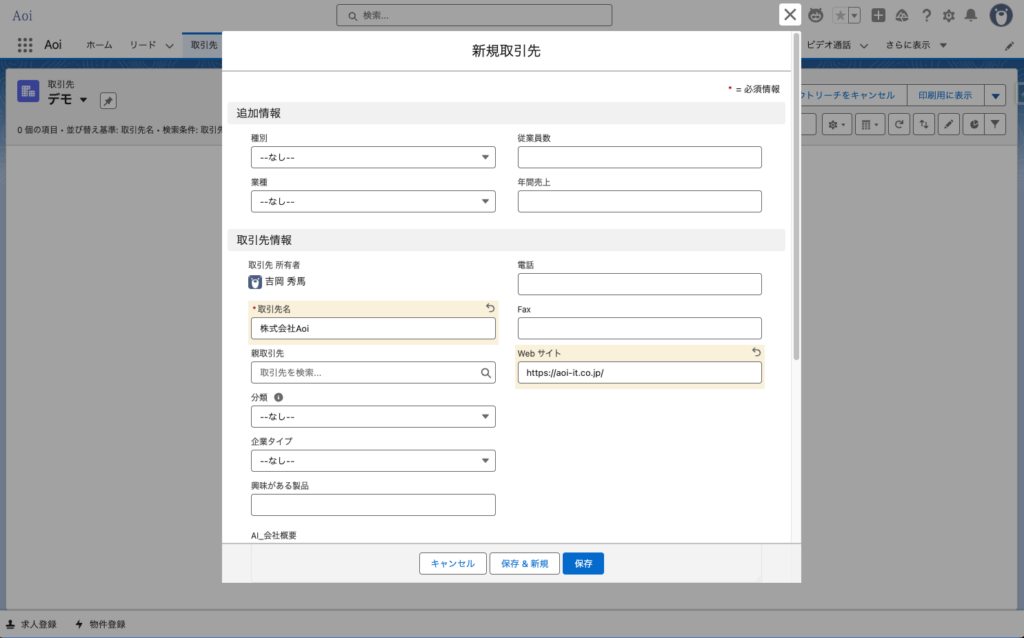
Task: Open the notifications bell
Action: (970, 15)
